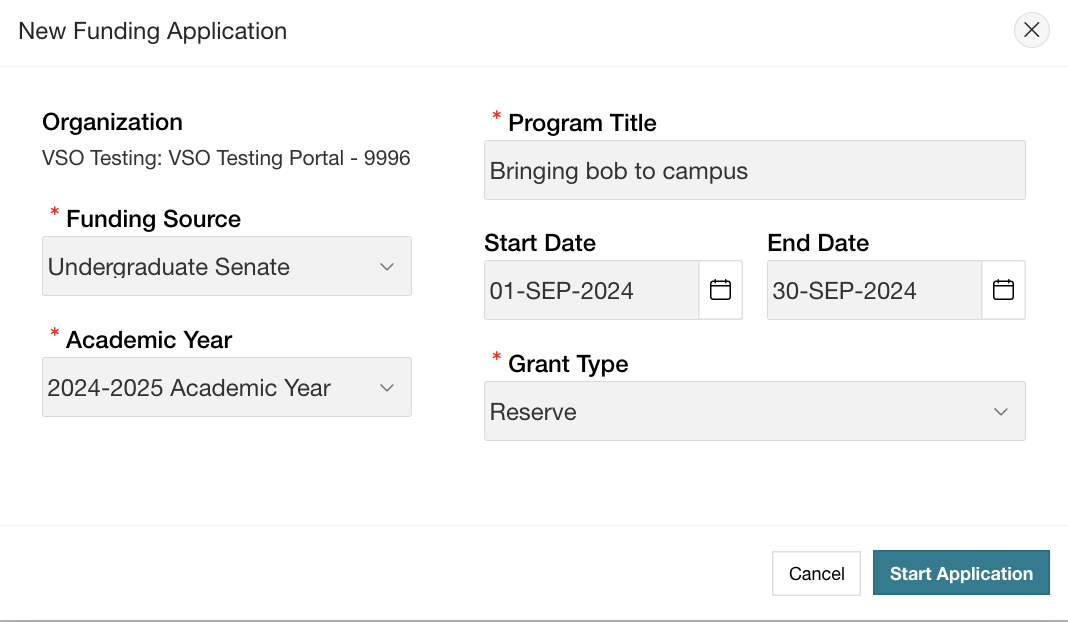Click the End Date label text
1068x622 pixels.
(x=818, y=243)
